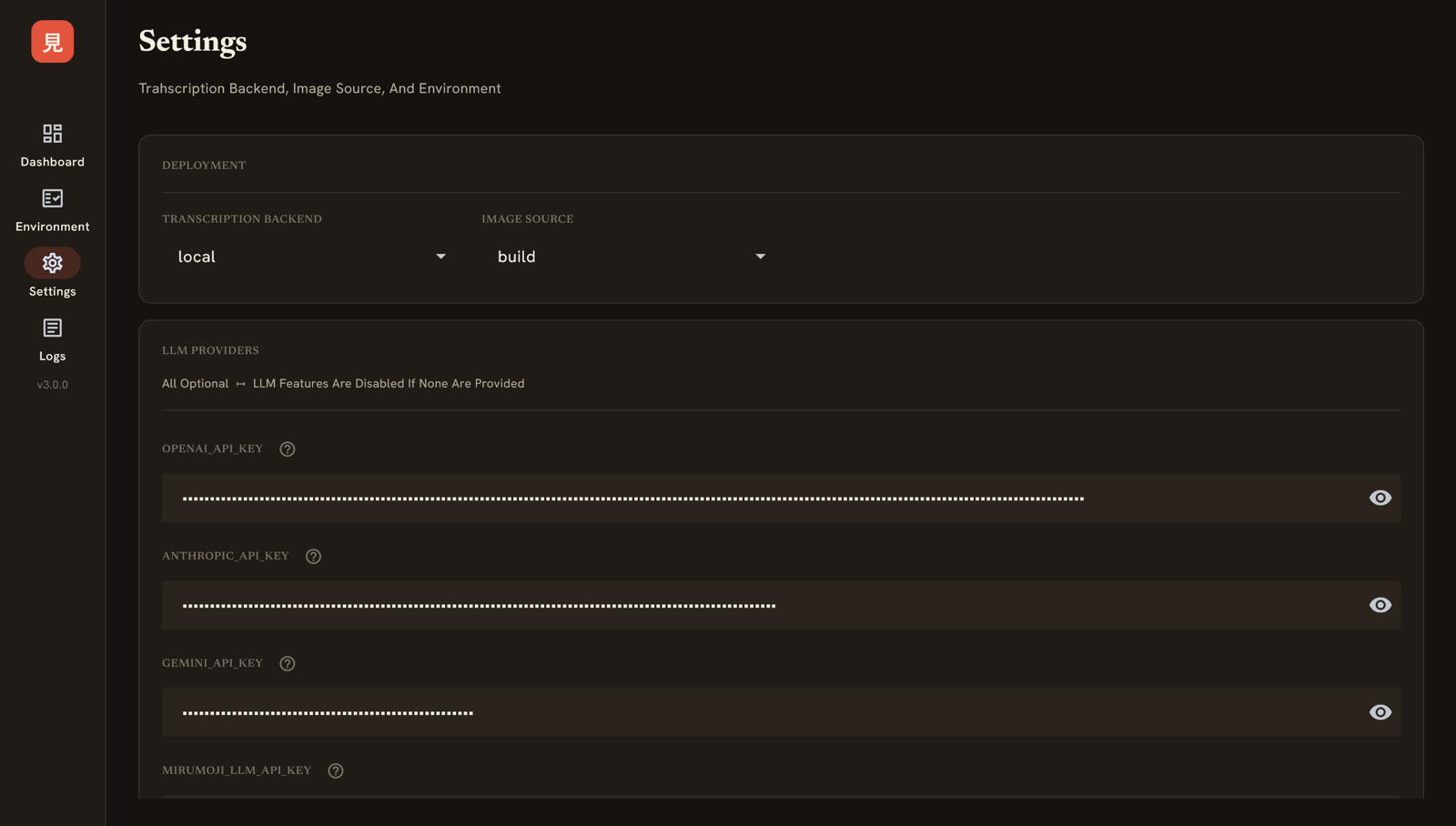Click the MIRUMOJI_LLM_API_KEY label text
This screenshot has width=1456, height=826.
pos(237,771)
